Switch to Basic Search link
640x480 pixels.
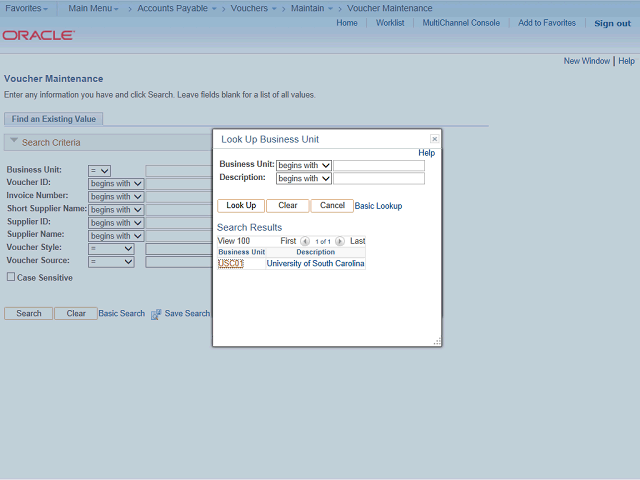[x=122, y=313]
